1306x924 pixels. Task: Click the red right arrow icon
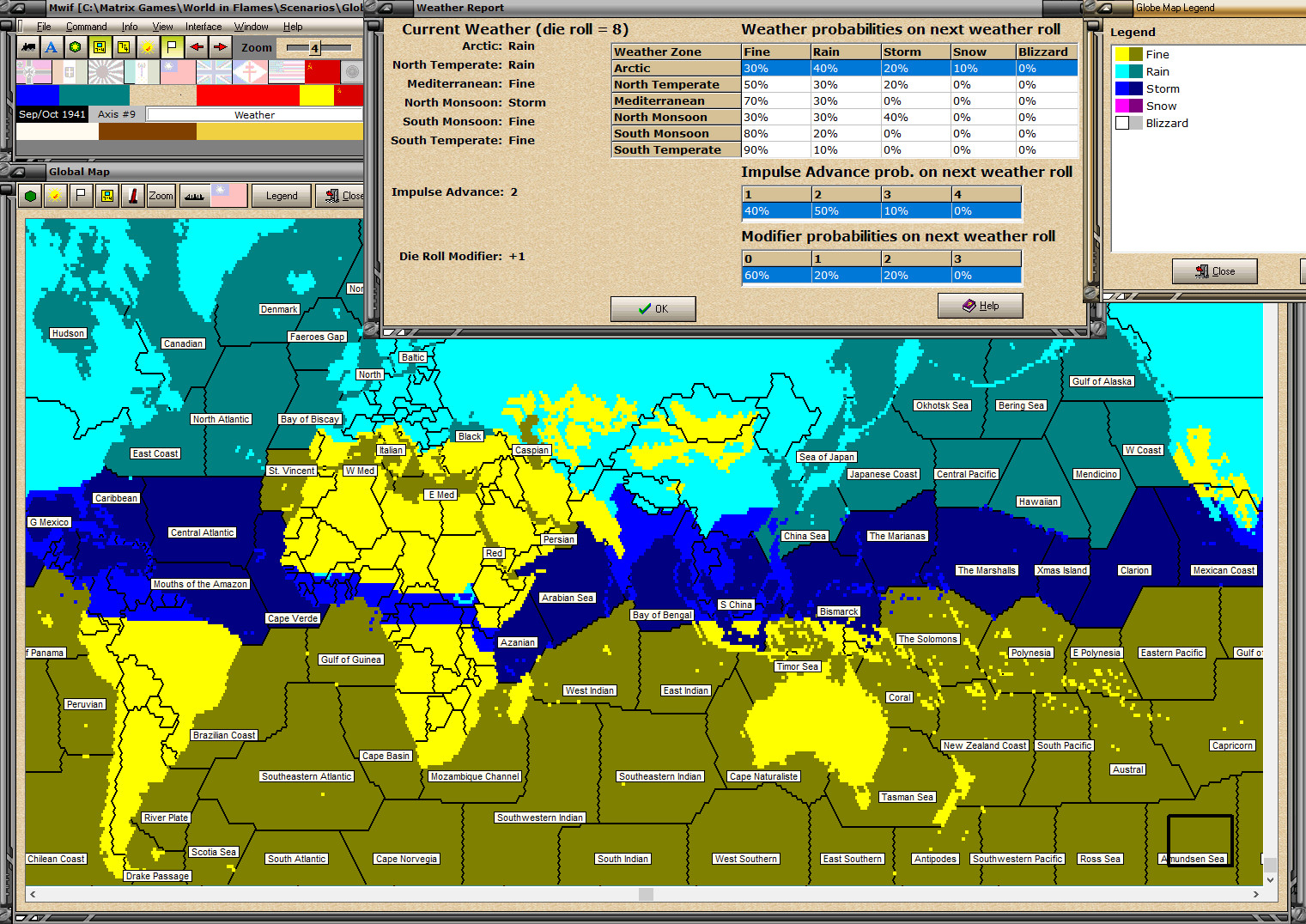[221, 47]
